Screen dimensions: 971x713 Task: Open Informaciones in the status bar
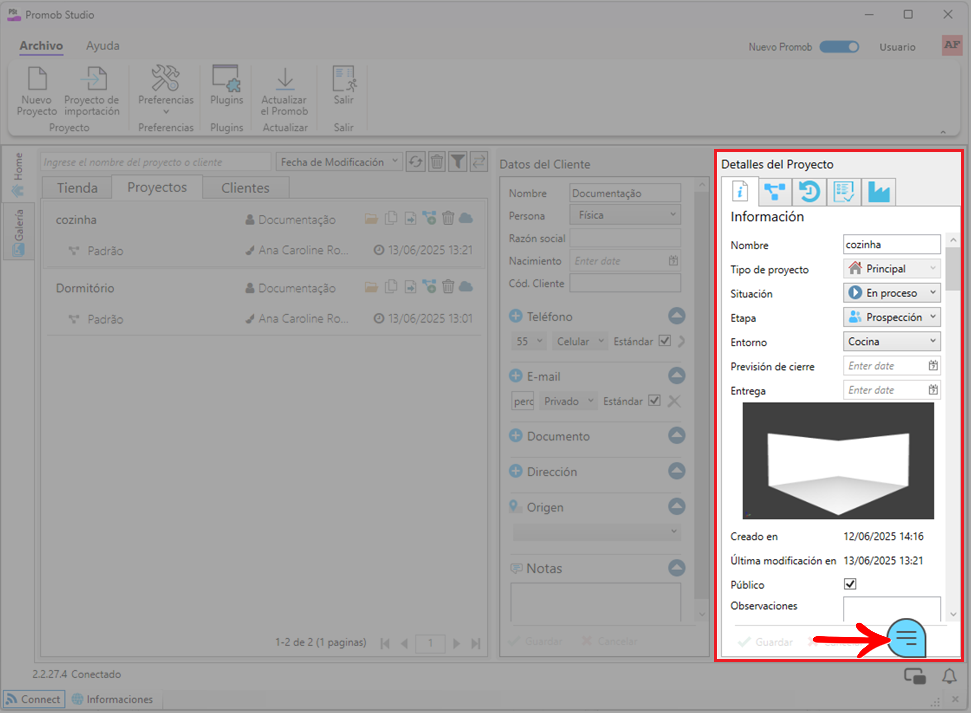click(112, 699)
